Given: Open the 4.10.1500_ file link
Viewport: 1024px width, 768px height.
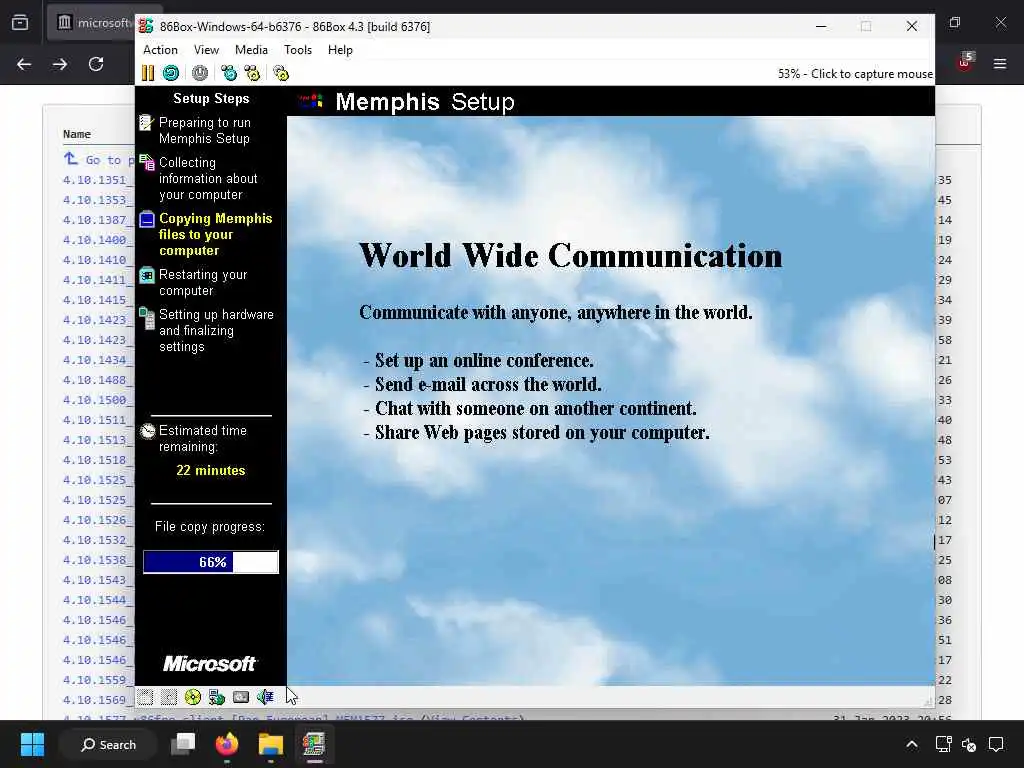Looking at the screenshot, I should point(98,400).
